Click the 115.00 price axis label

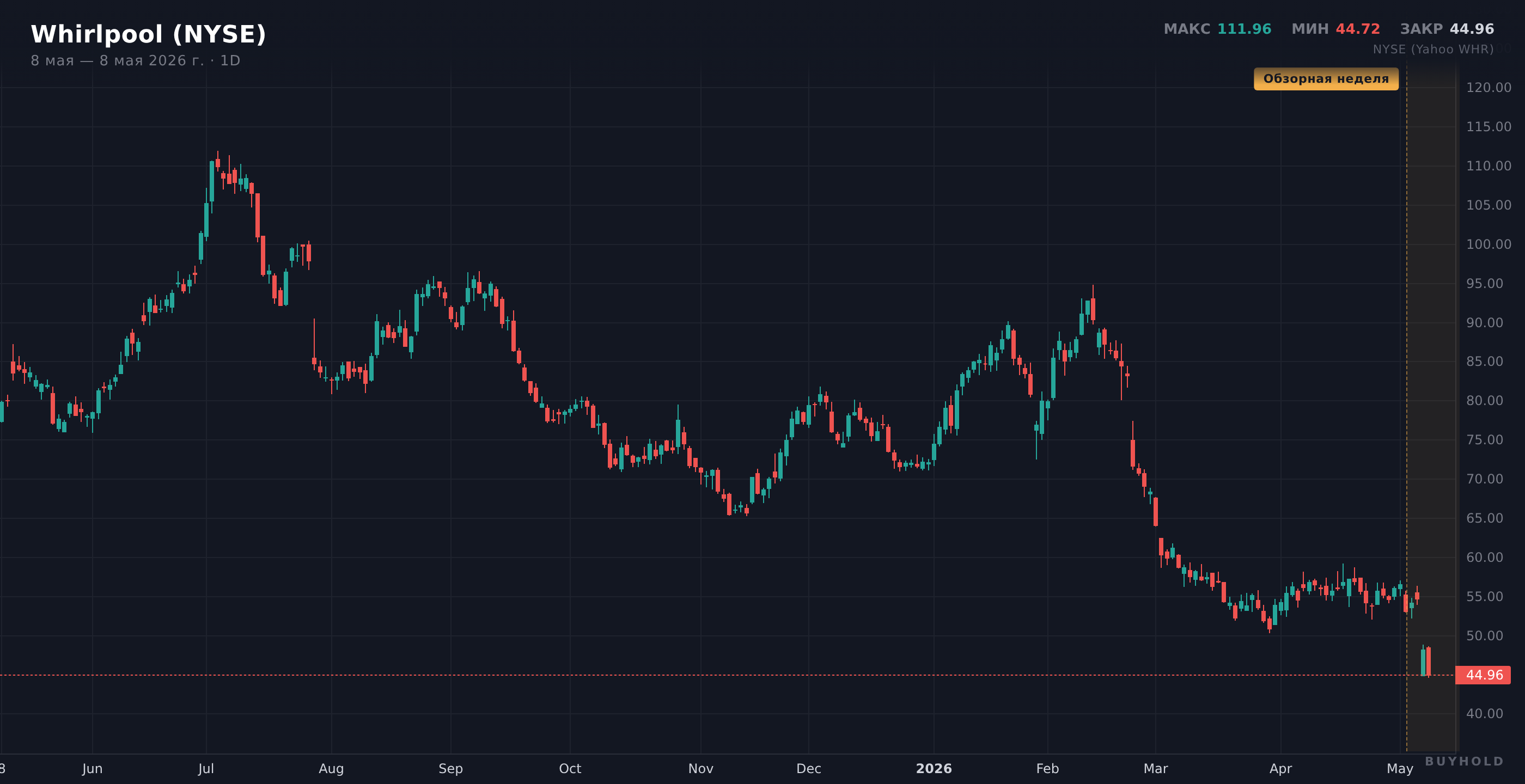pos(1489,127)
